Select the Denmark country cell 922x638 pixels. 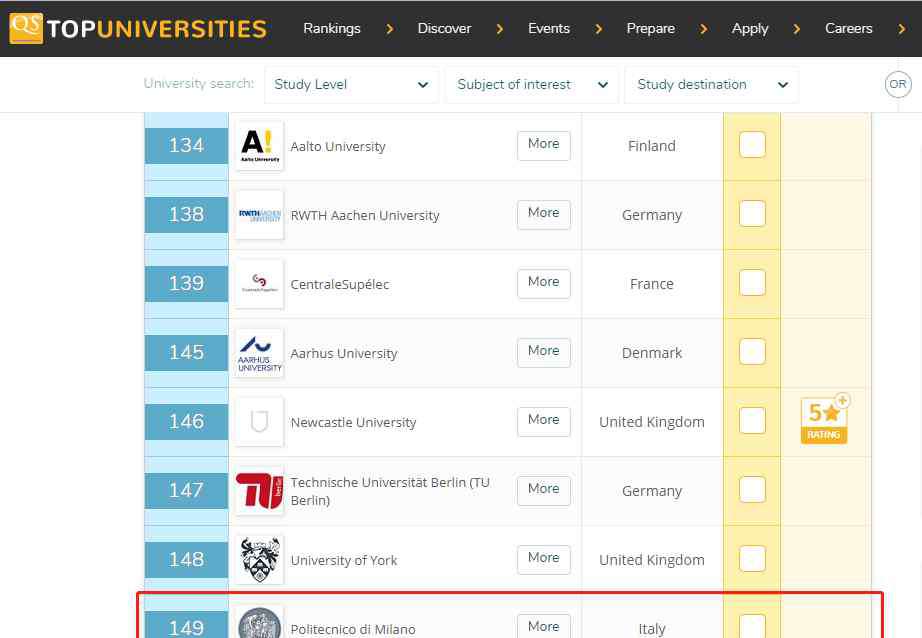[x=652, y=353]
